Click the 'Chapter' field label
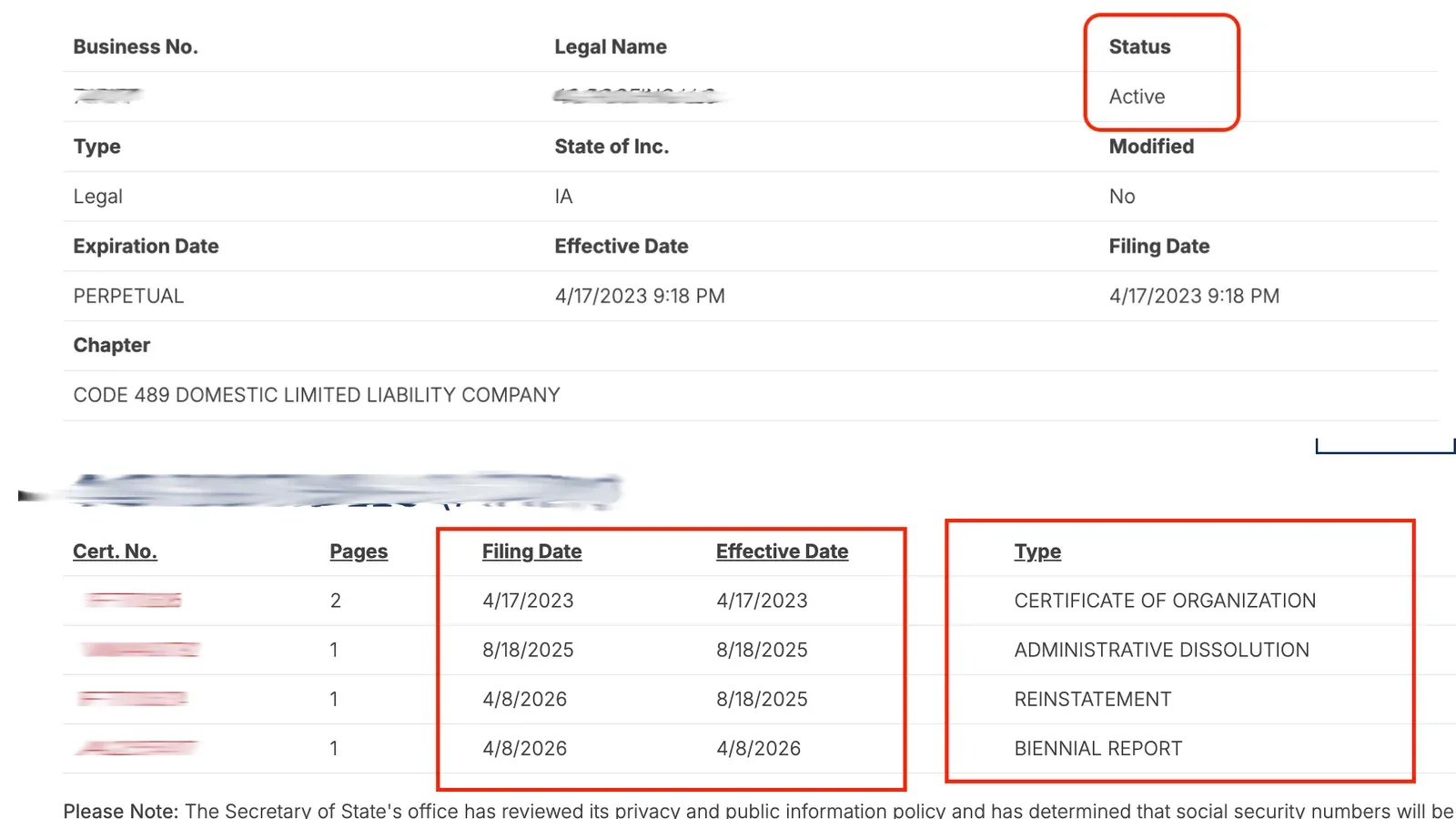 tap(111, 345)
